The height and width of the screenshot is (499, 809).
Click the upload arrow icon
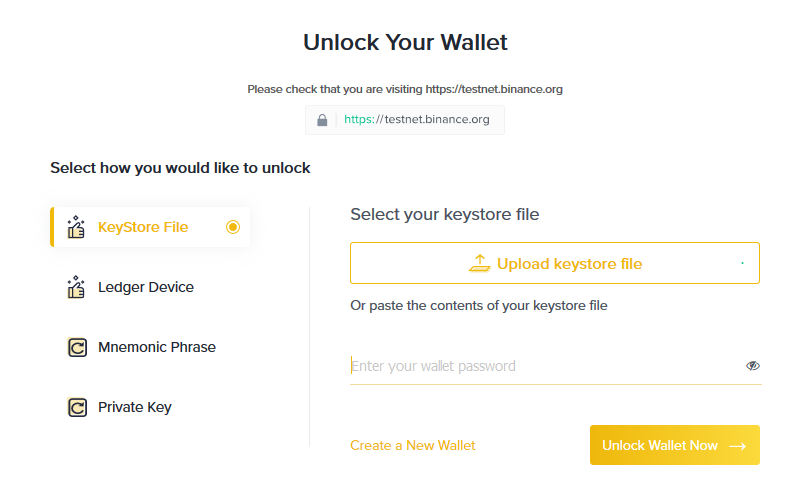point(479,263)
